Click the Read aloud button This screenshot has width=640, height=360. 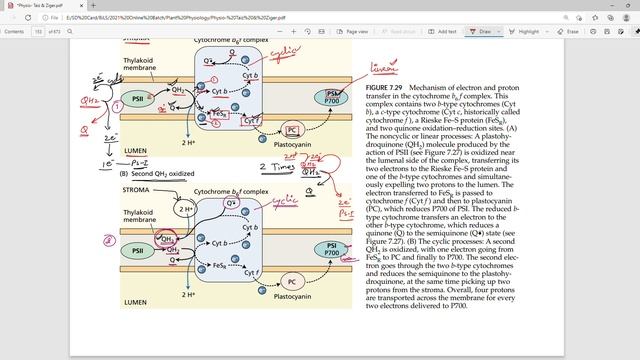point(398,31)
